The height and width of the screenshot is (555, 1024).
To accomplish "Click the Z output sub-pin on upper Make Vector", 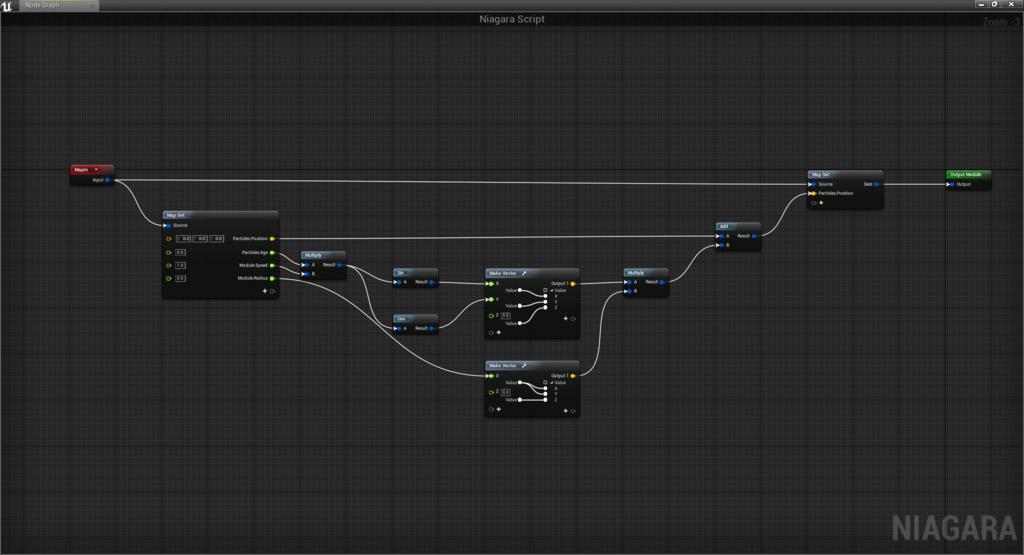I will click(545, 308).
